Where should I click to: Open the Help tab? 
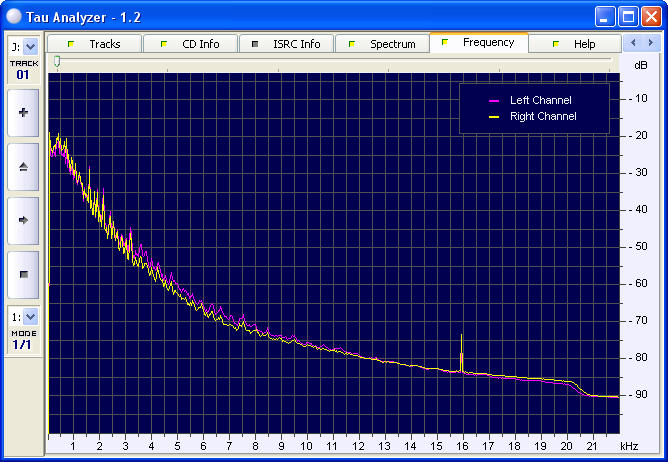pyautogui.click(x=575, y=44)
